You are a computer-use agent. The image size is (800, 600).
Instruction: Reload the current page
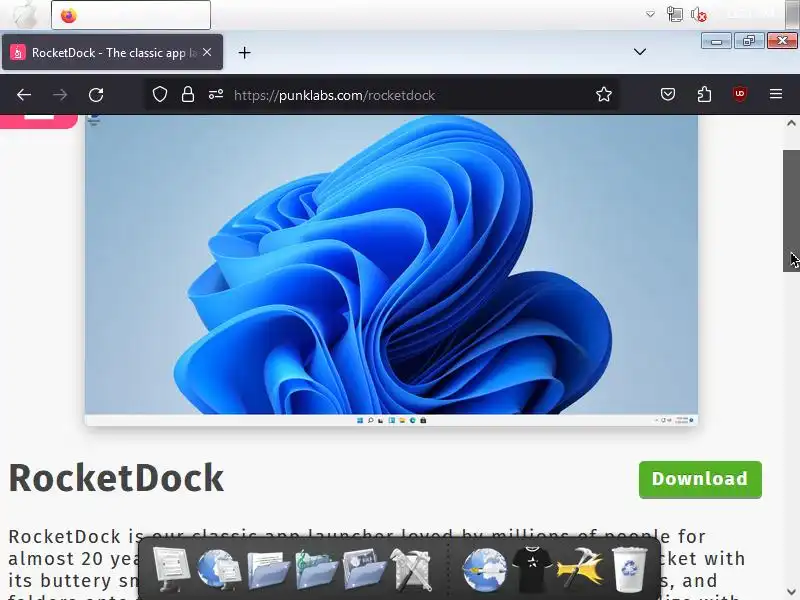coord(96,94)
